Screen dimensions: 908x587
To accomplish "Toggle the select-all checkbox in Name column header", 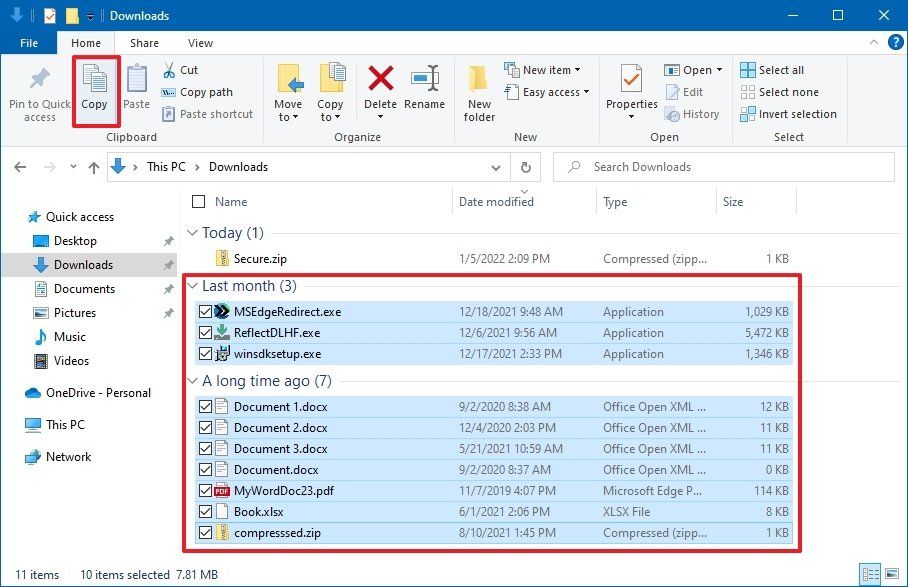I will tap(197, 201).
